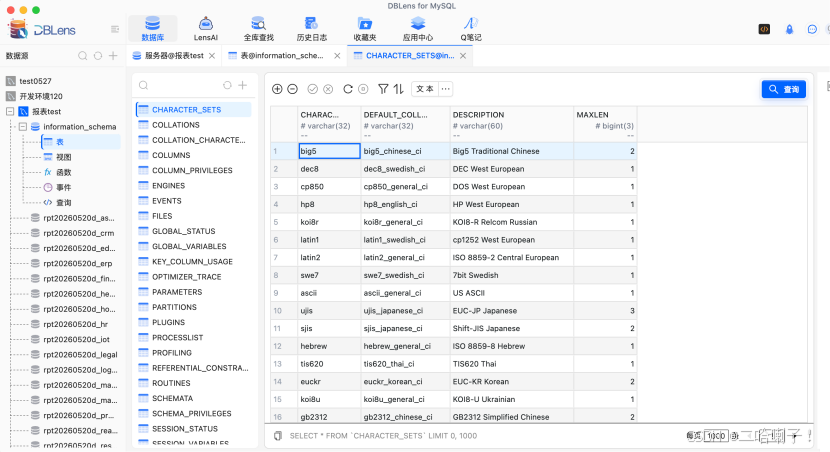Delete row with minus-circle icon
This screenshot has height=452, width=830.
coord(292,89)
